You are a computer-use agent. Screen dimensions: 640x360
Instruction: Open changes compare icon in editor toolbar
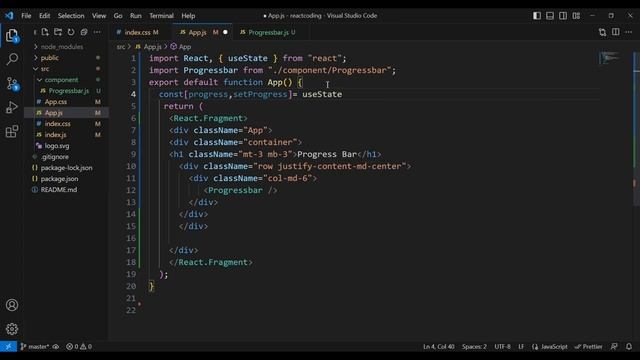[602, 32]
